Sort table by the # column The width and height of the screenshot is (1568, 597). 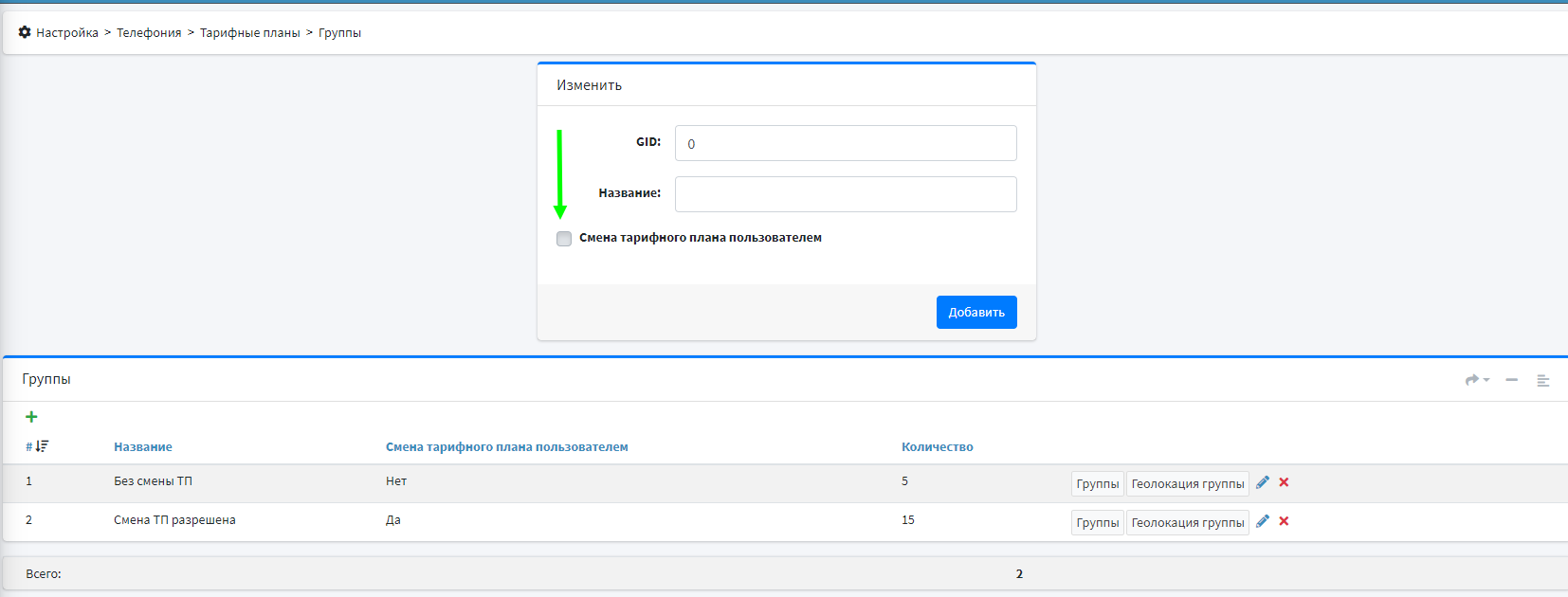[37, 446]
